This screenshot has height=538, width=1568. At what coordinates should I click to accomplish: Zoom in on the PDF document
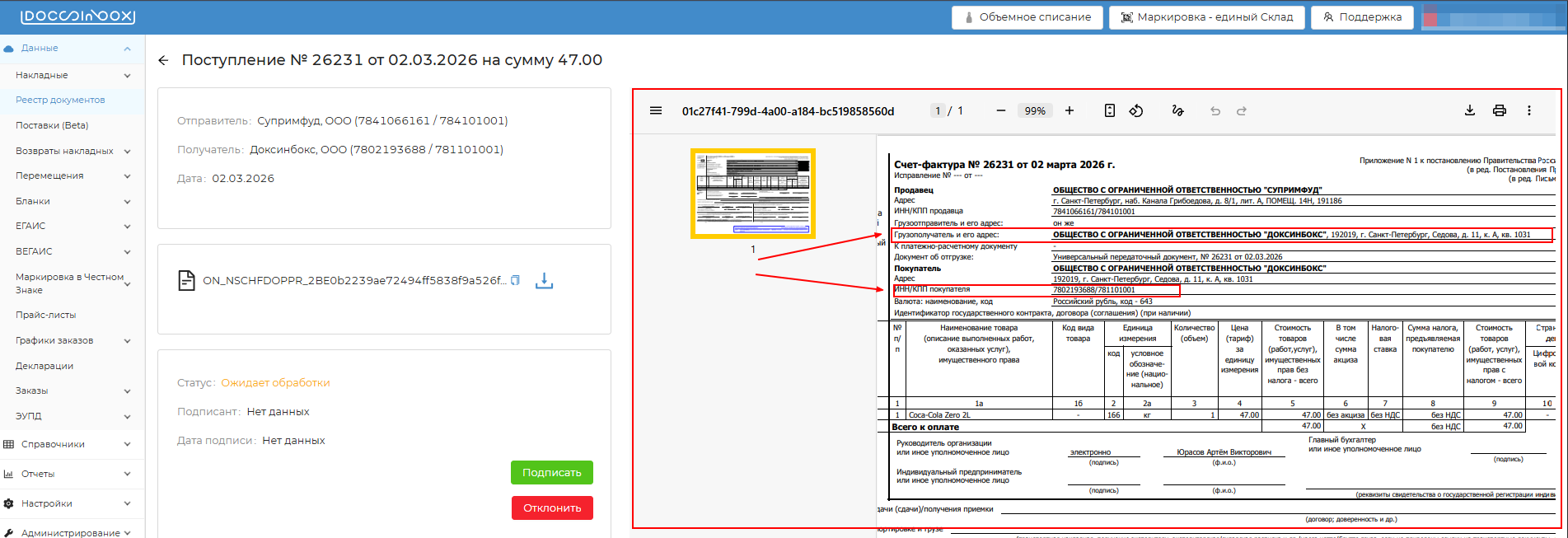click(x=1070, y=110)
